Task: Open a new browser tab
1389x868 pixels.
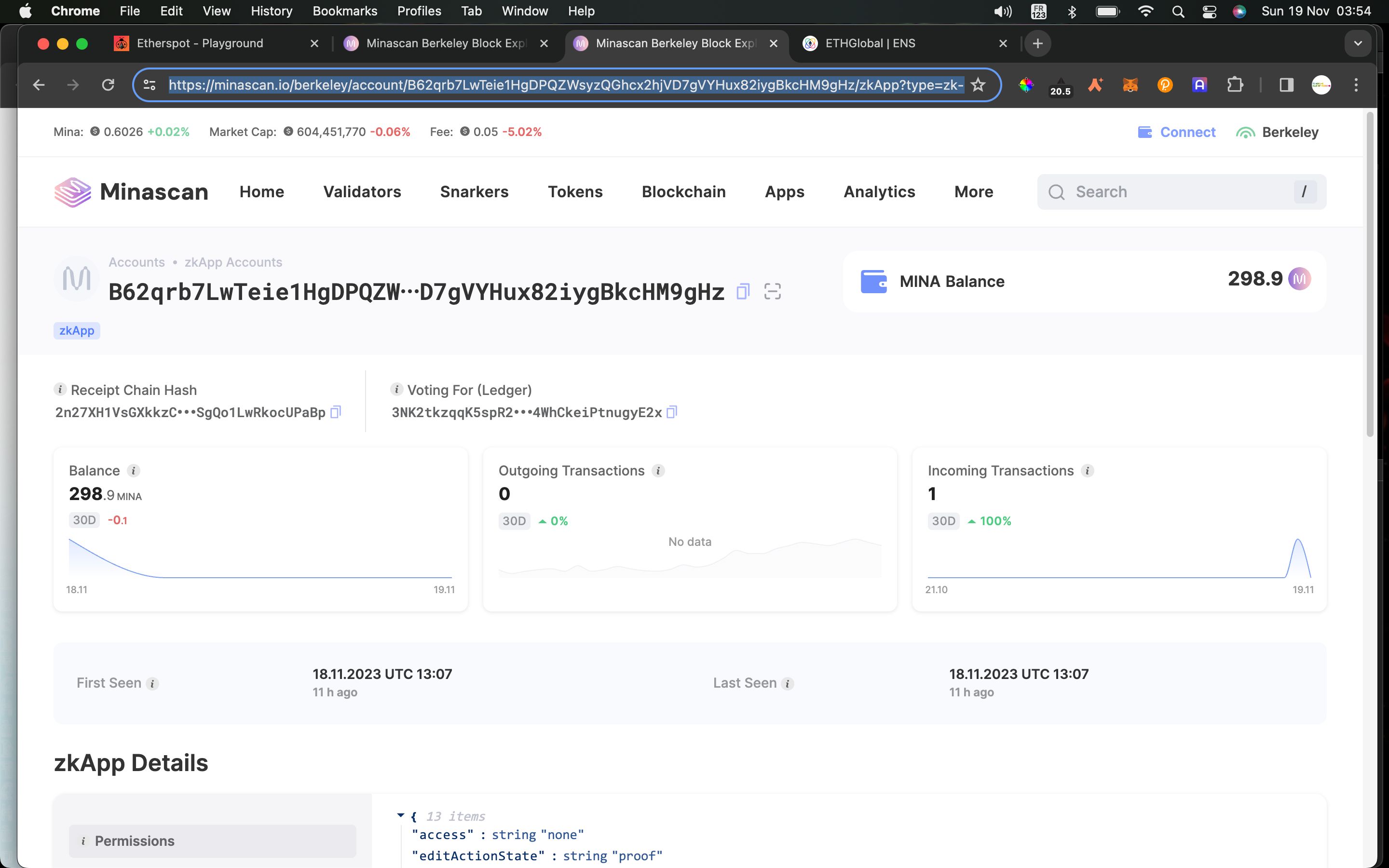Action: [1037, 43]
